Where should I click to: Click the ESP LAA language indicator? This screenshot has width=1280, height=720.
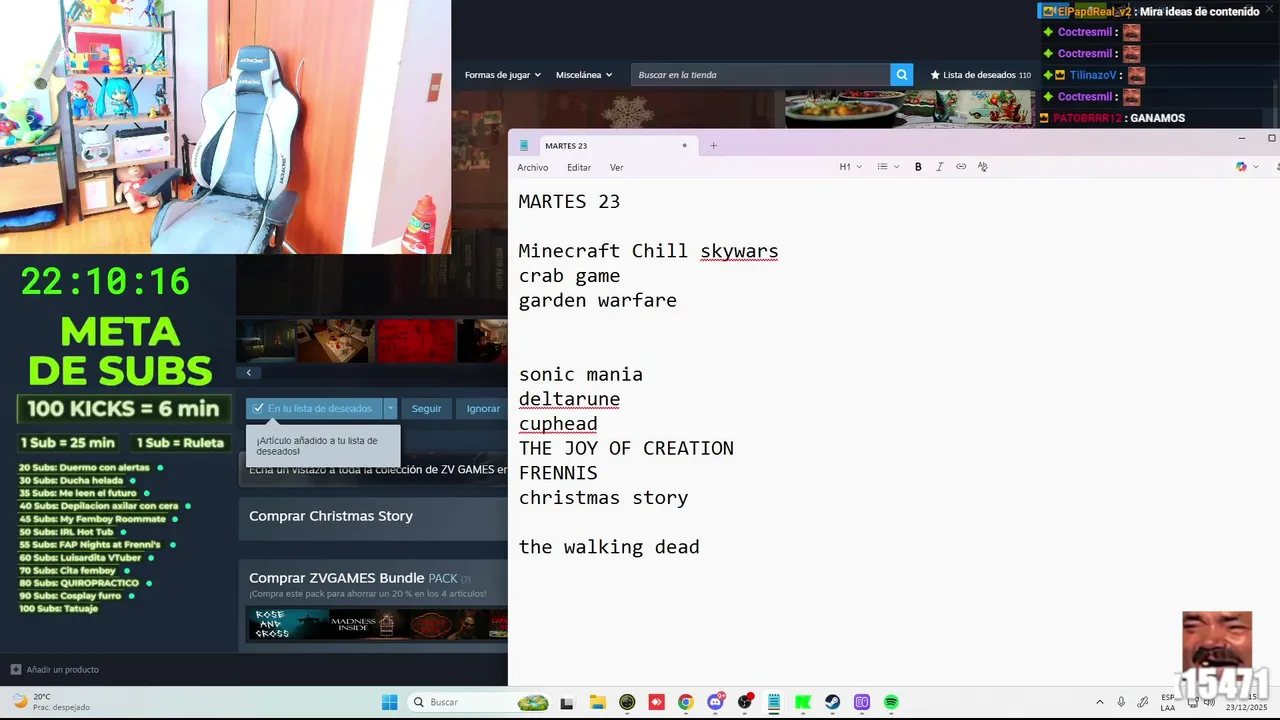click(1168, 702)
